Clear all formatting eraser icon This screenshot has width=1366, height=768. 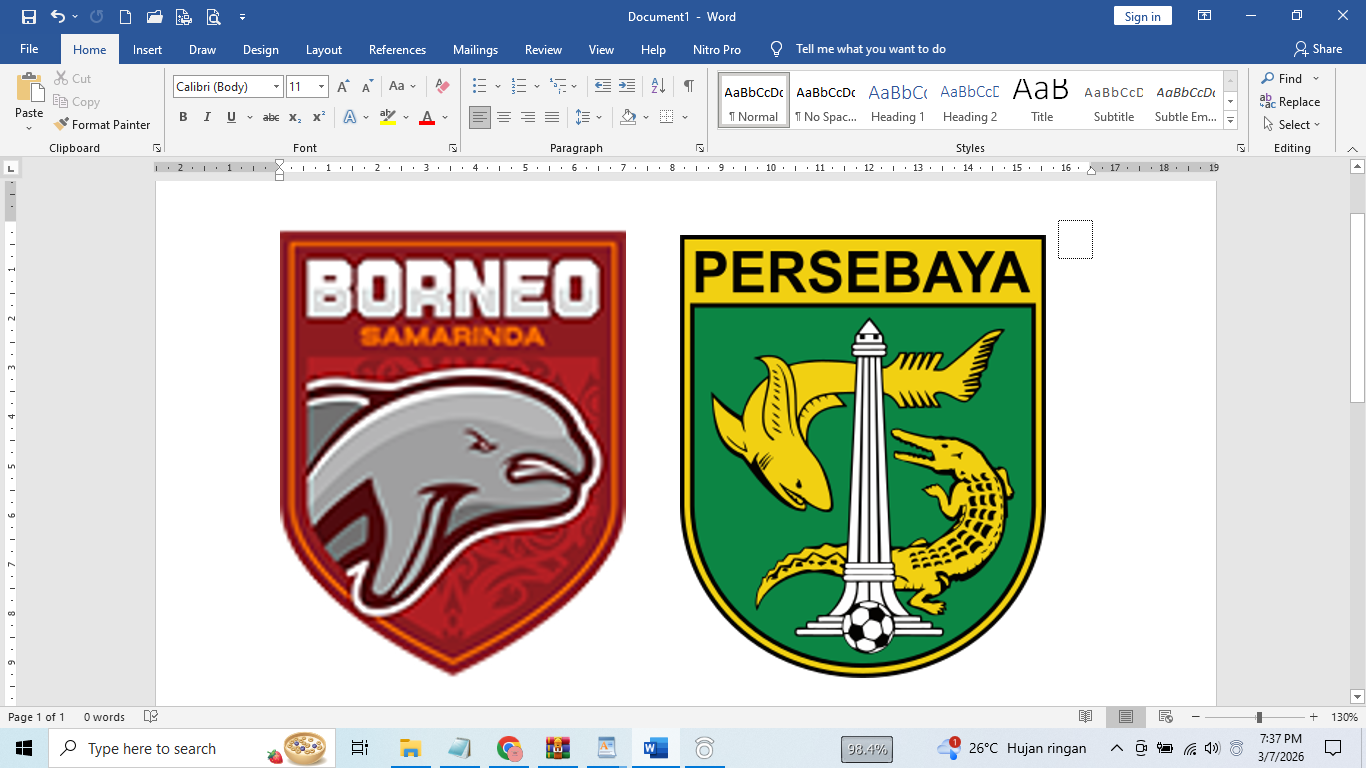pyautogui.click(x=442, y=87)
